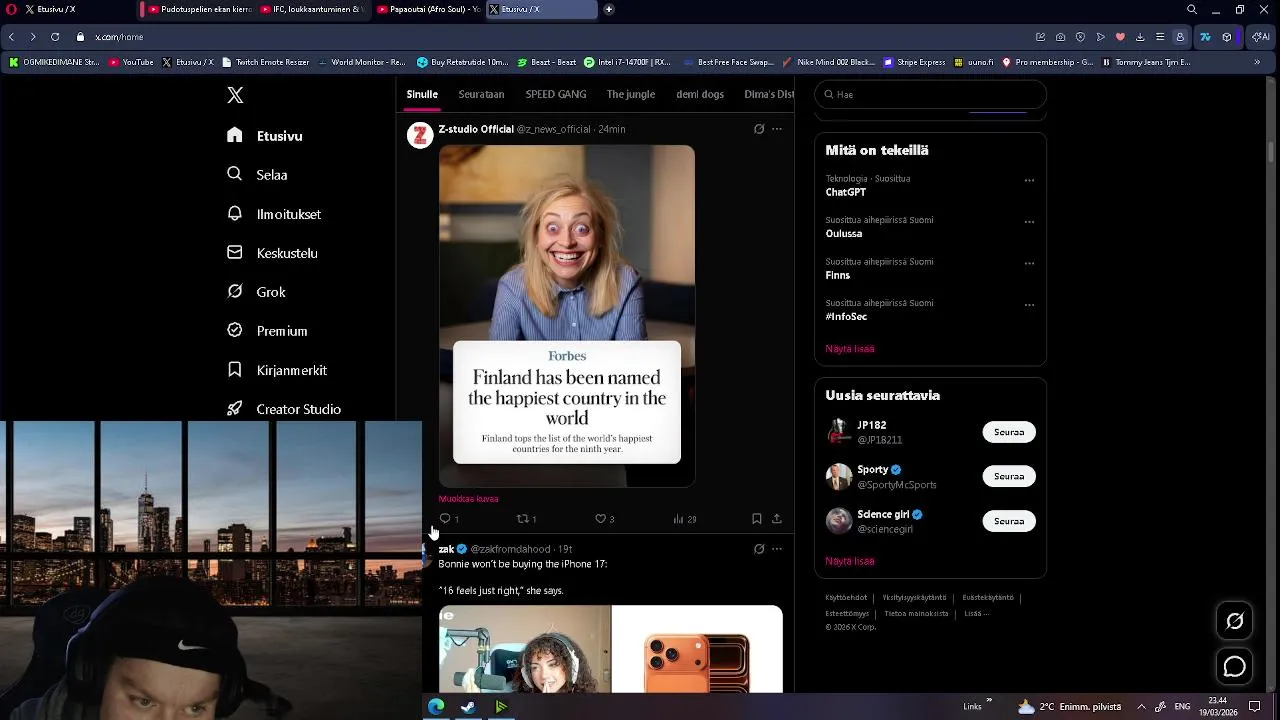The image size is (1280, 720).
Task: Like the Z-studio Official post
Action: 600,519
